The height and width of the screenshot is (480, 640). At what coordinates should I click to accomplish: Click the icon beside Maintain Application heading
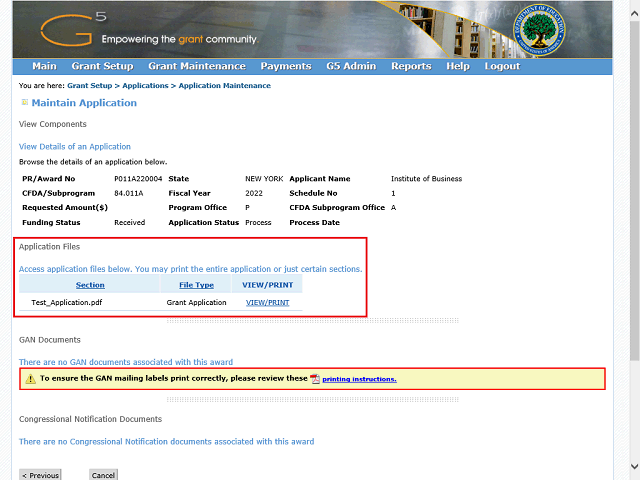pos(24,102)
